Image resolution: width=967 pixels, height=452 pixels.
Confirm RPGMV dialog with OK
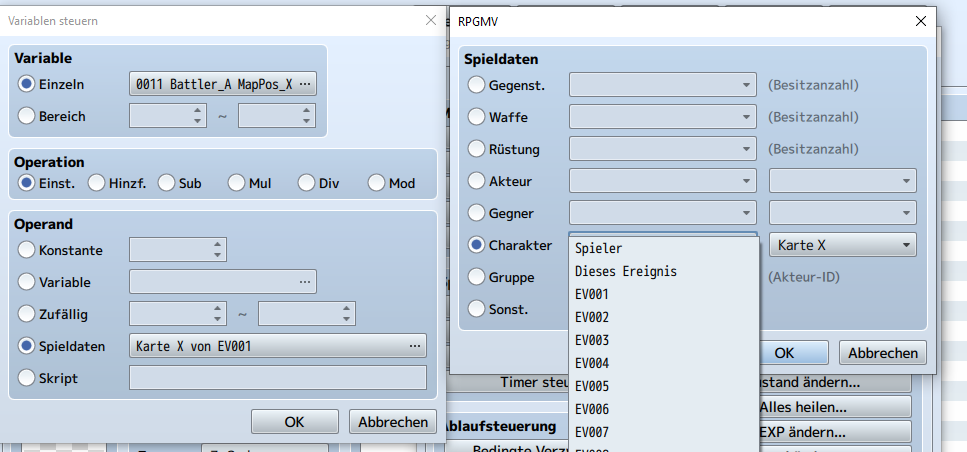(793, 353)
